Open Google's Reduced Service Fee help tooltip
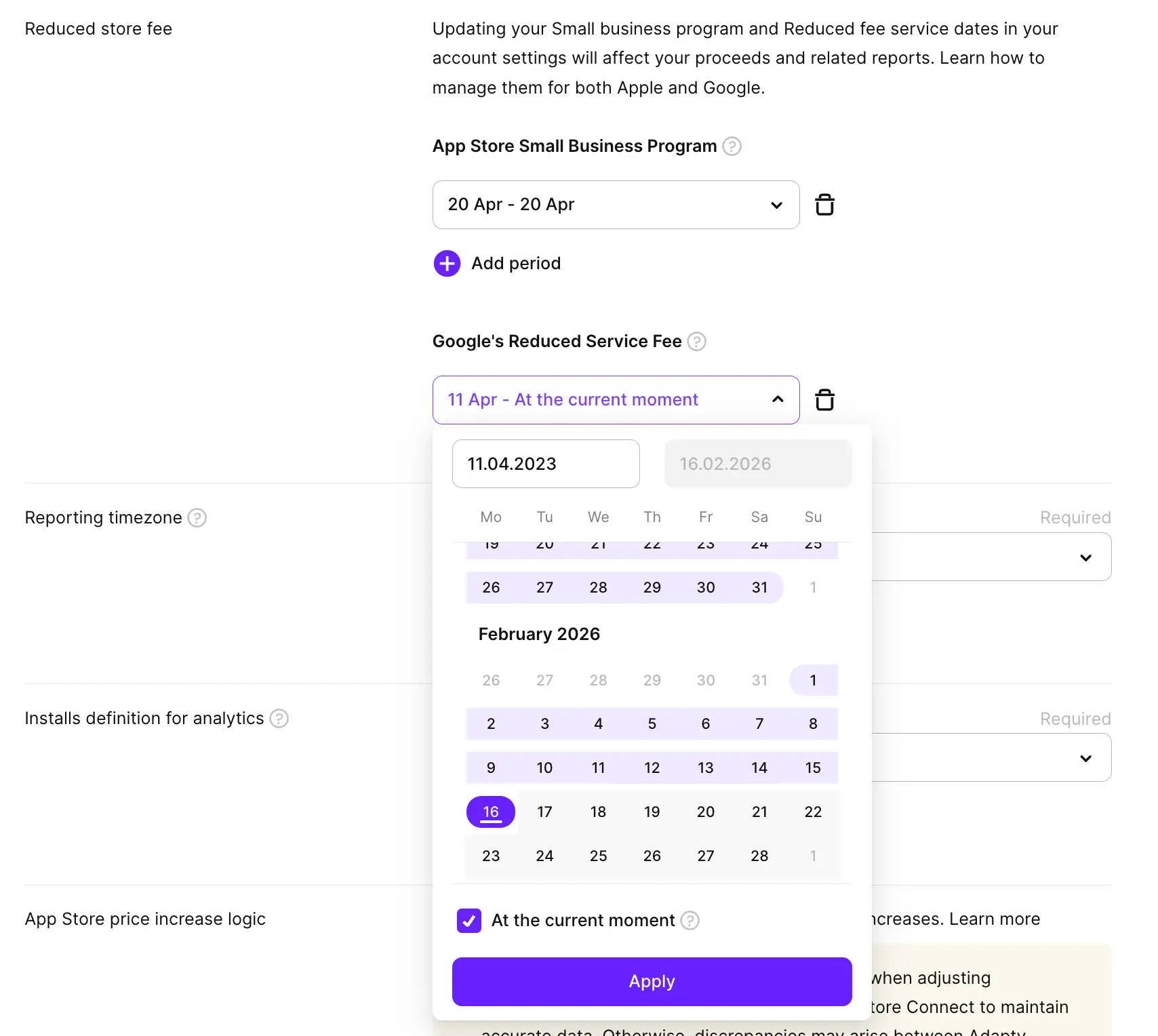Viewport: 1158px width, 1036px height. [x=696, y=342]
